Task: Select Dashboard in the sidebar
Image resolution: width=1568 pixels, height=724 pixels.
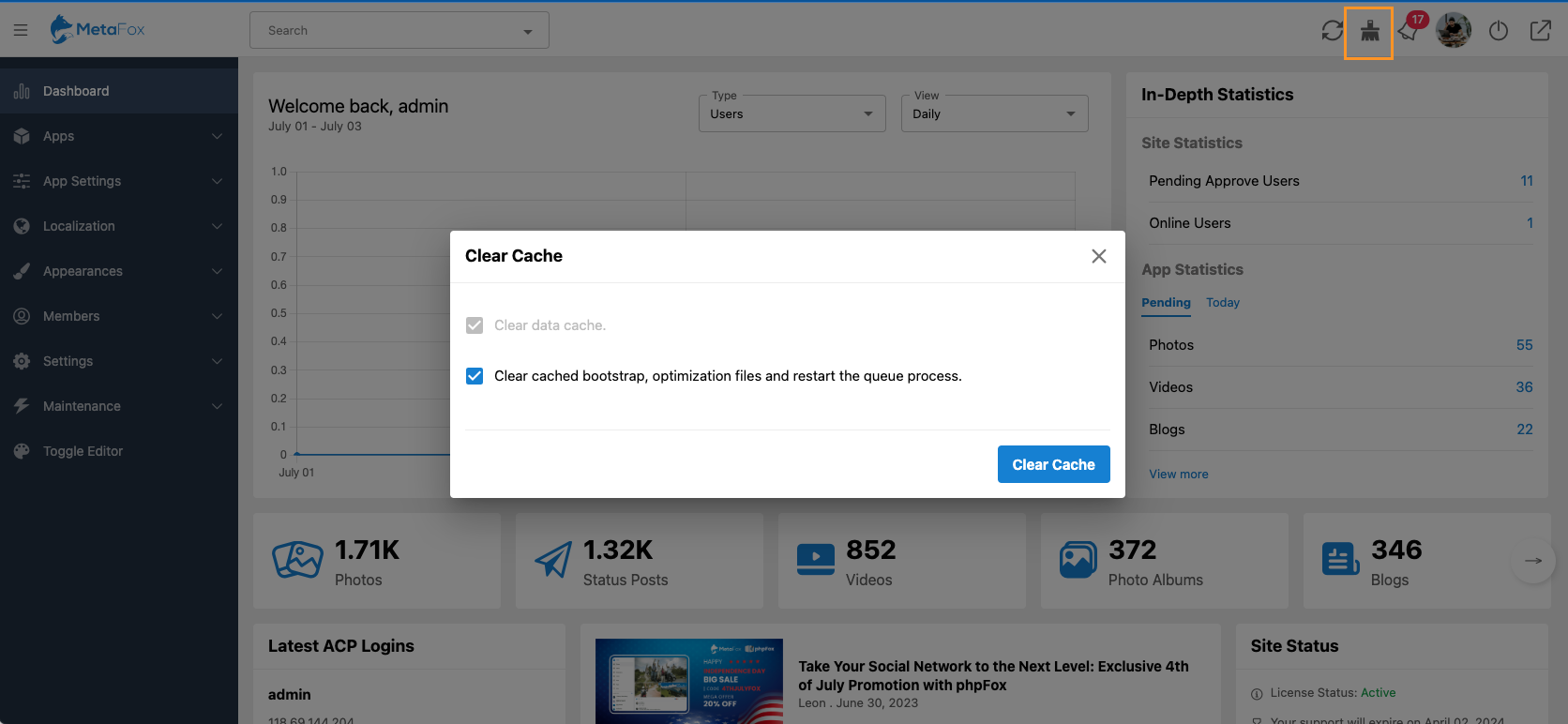Action: click(x=119, y=91)
